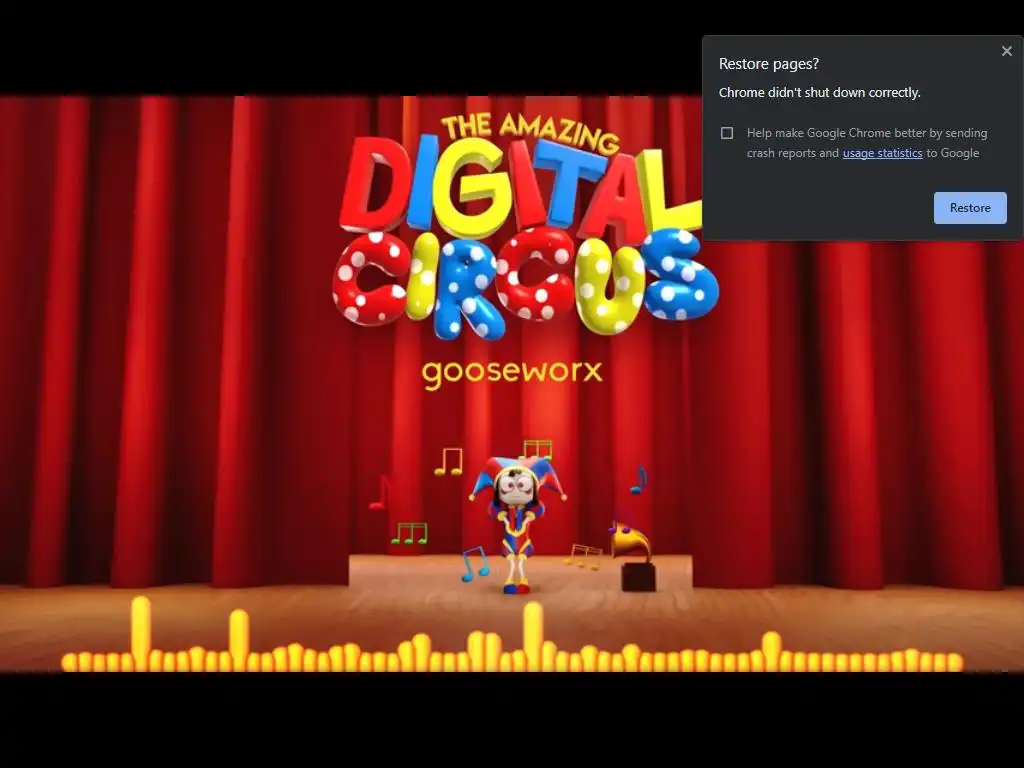Close the Restore pages popup

(1006, 51)
